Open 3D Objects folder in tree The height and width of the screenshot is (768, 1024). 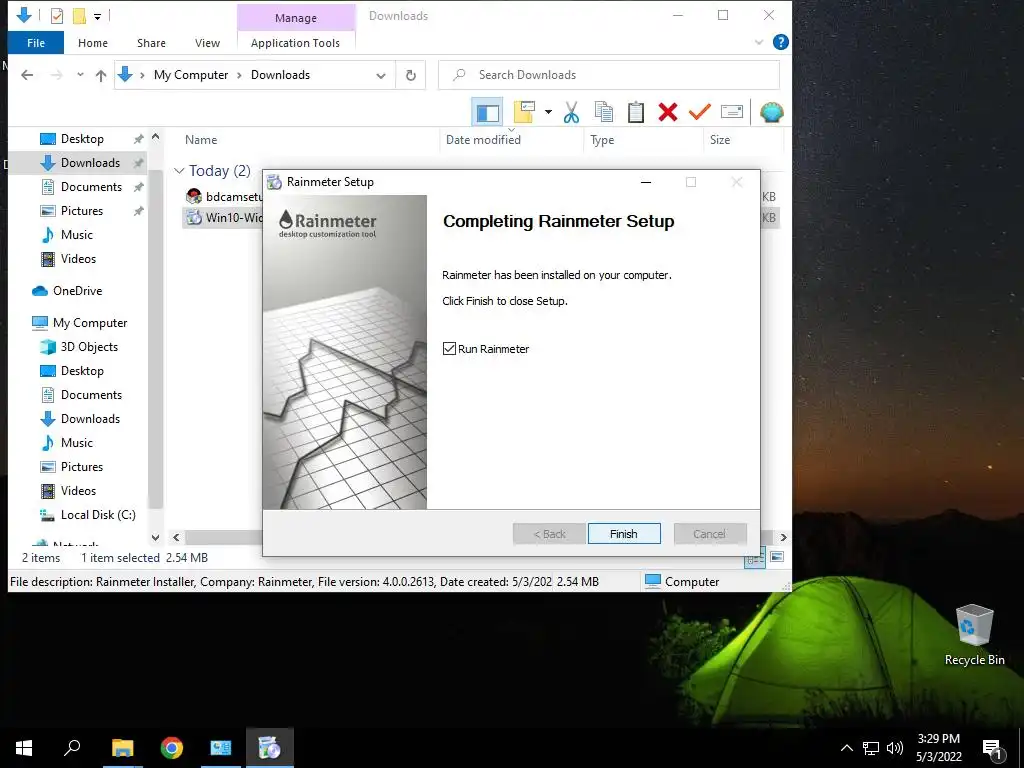click(89, 347)
